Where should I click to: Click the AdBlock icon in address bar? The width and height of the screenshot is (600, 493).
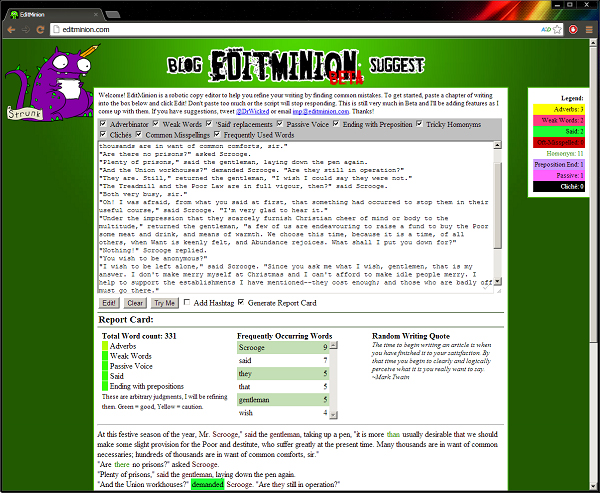point(546,29)
